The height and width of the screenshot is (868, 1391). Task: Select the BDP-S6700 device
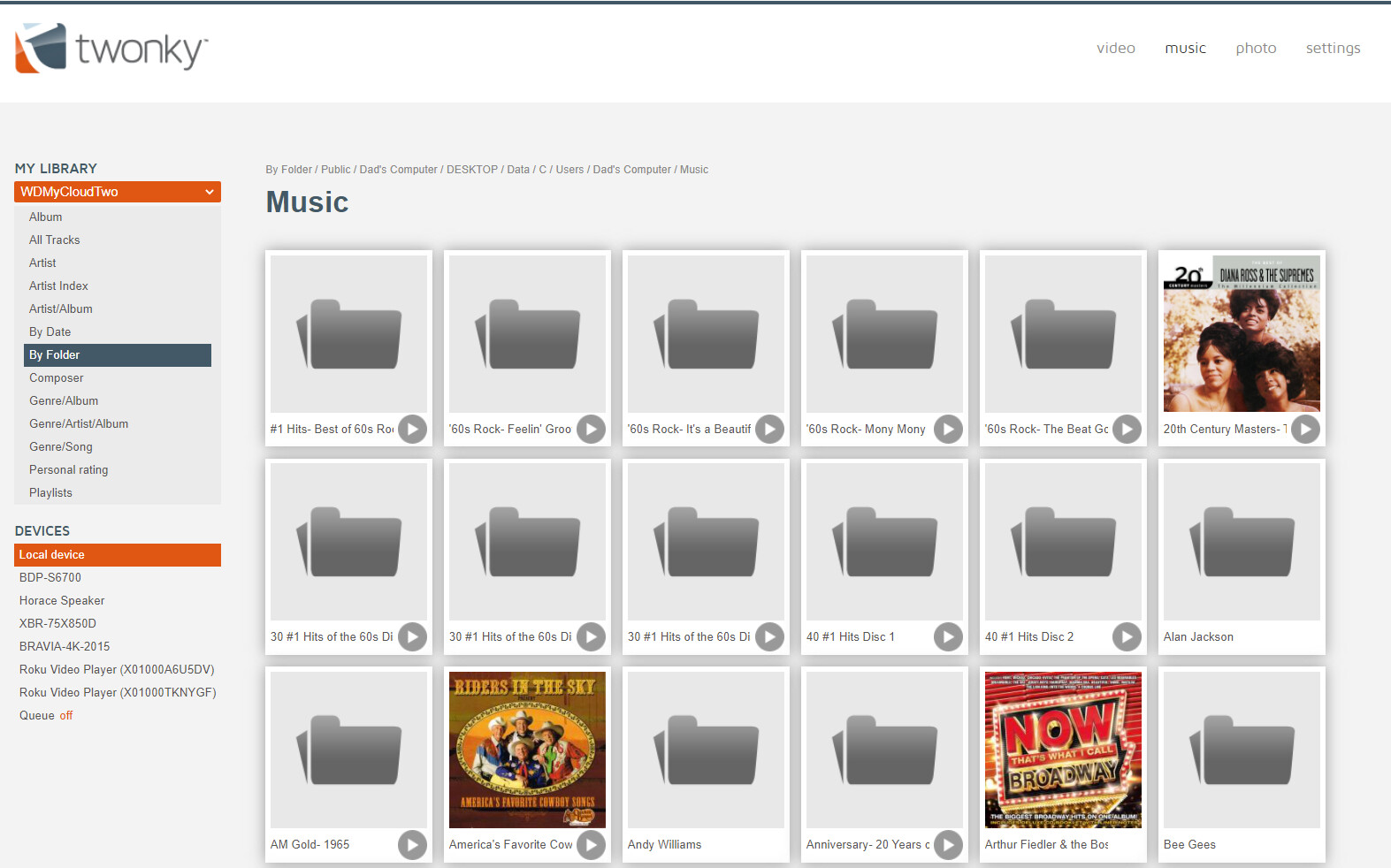click(x=50, y=578)
